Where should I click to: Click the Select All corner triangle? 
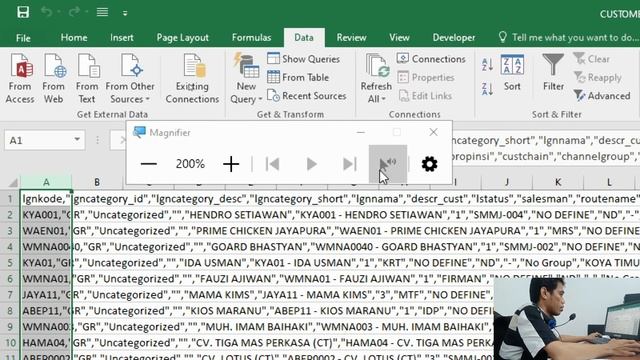tap(13, 182)
